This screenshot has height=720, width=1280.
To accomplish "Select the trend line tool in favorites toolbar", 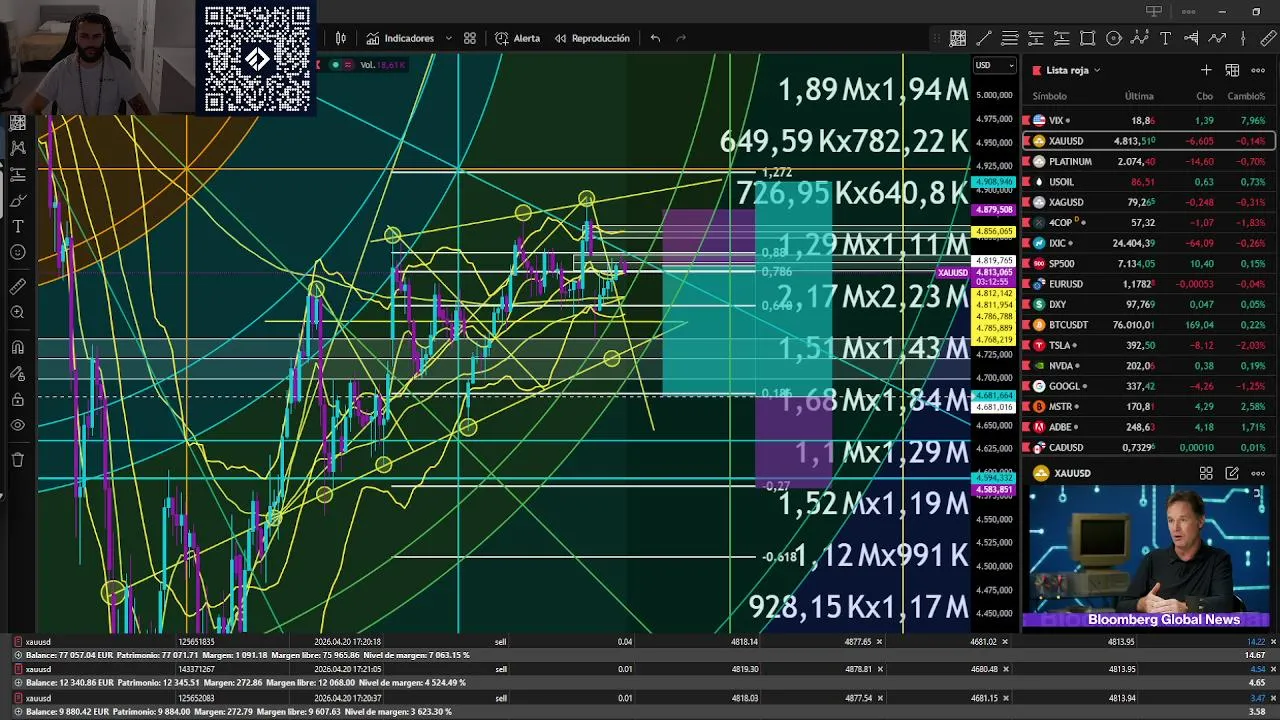I will pyautogui.click(x=984, y=38).
